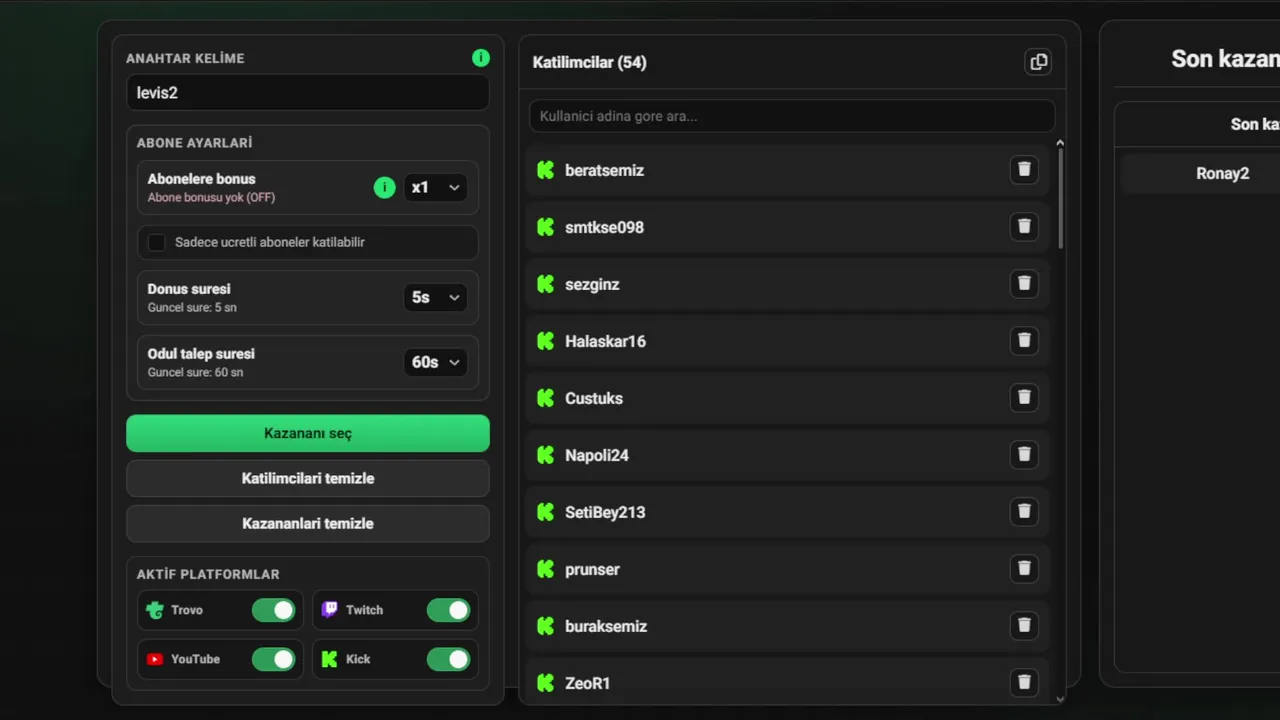Remove prunser via trash icon
Screen dimensions: 1280x720
click(1024, 569)
